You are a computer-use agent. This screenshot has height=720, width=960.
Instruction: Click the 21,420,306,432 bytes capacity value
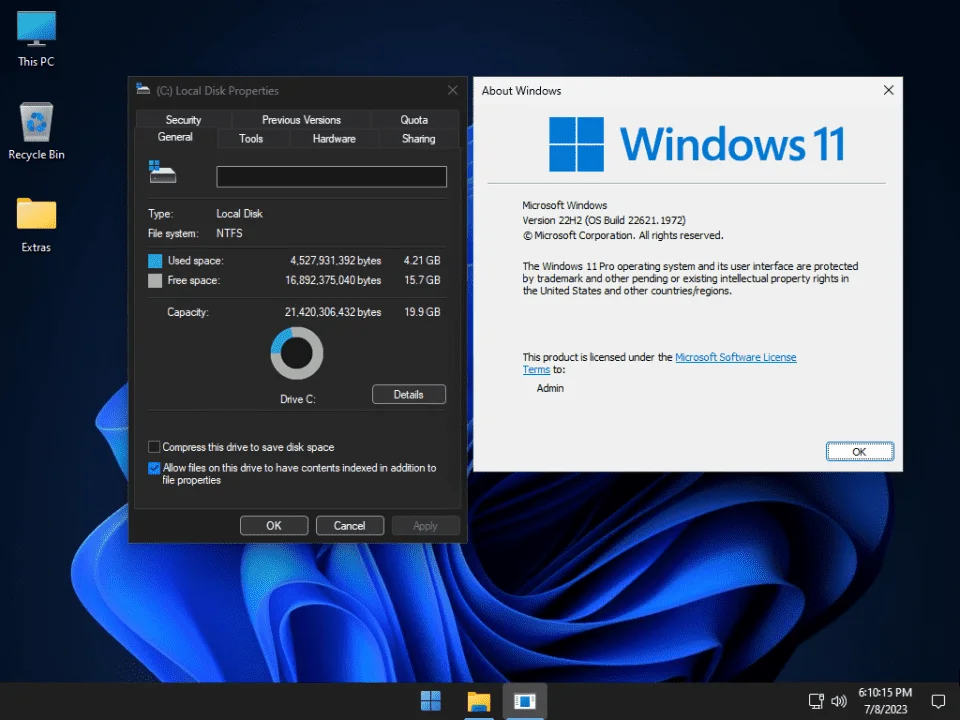[333, 312]
